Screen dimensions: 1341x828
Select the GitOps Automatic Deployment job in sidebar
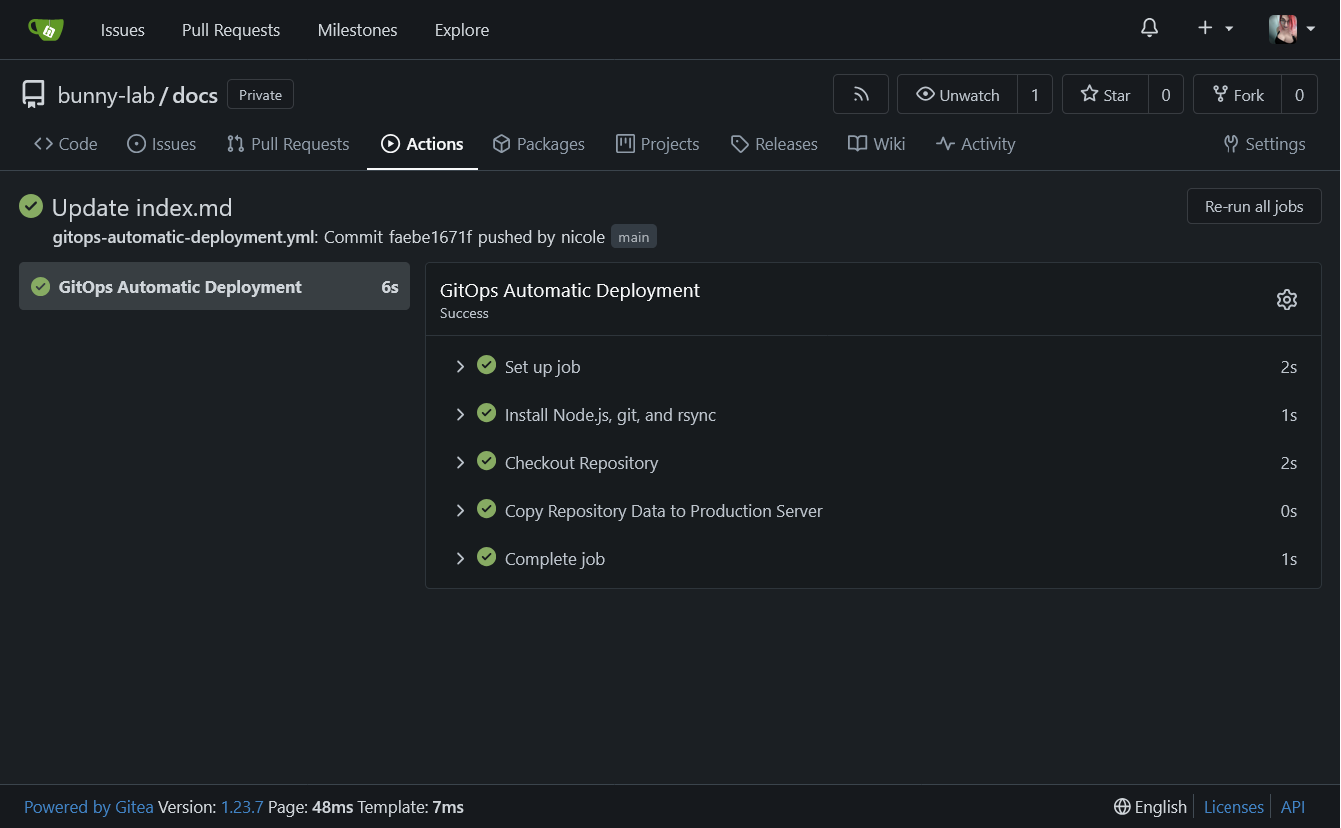coord(180,286)
